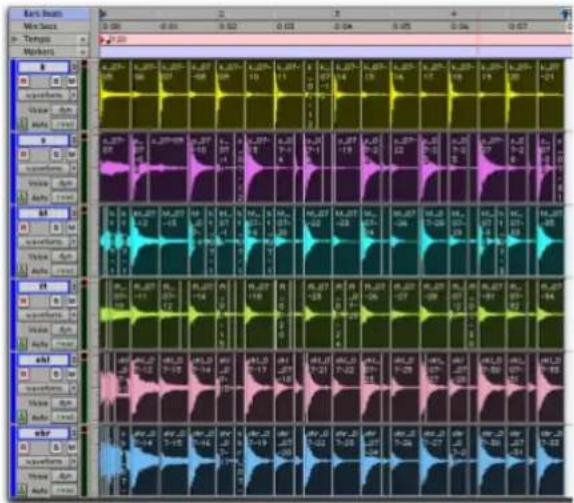574x503 pixels.
Task: Solo the s track
Action: coord(56,154)
